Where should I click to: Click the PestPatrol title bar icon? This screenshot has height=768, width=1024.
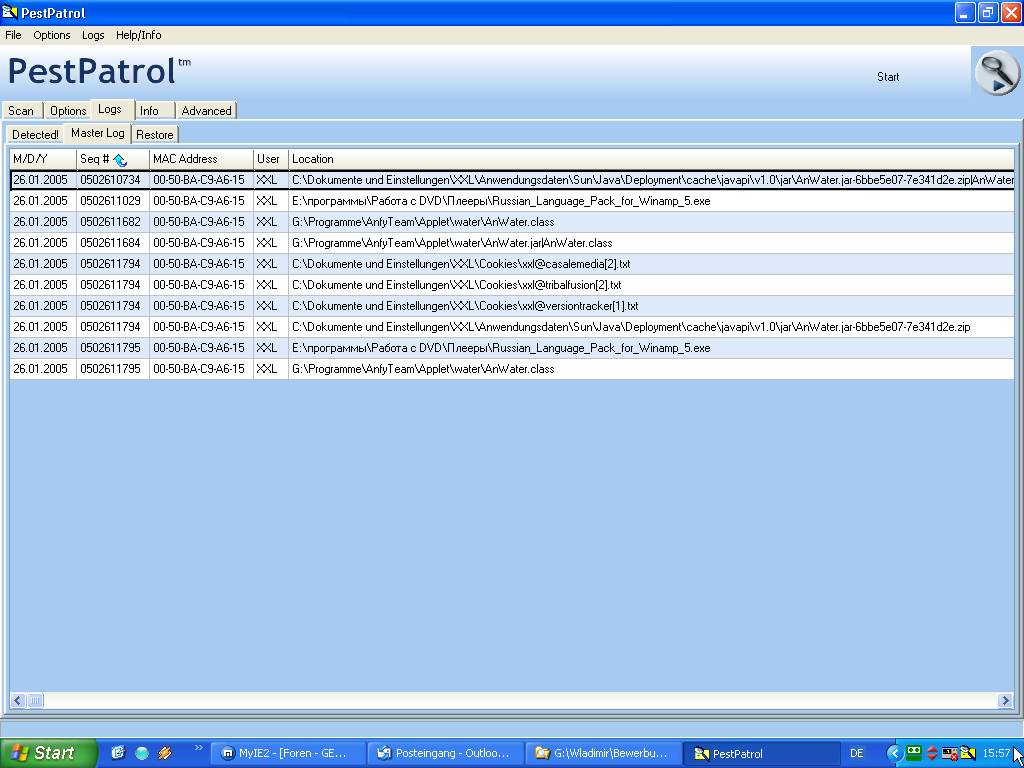(10, 12)
